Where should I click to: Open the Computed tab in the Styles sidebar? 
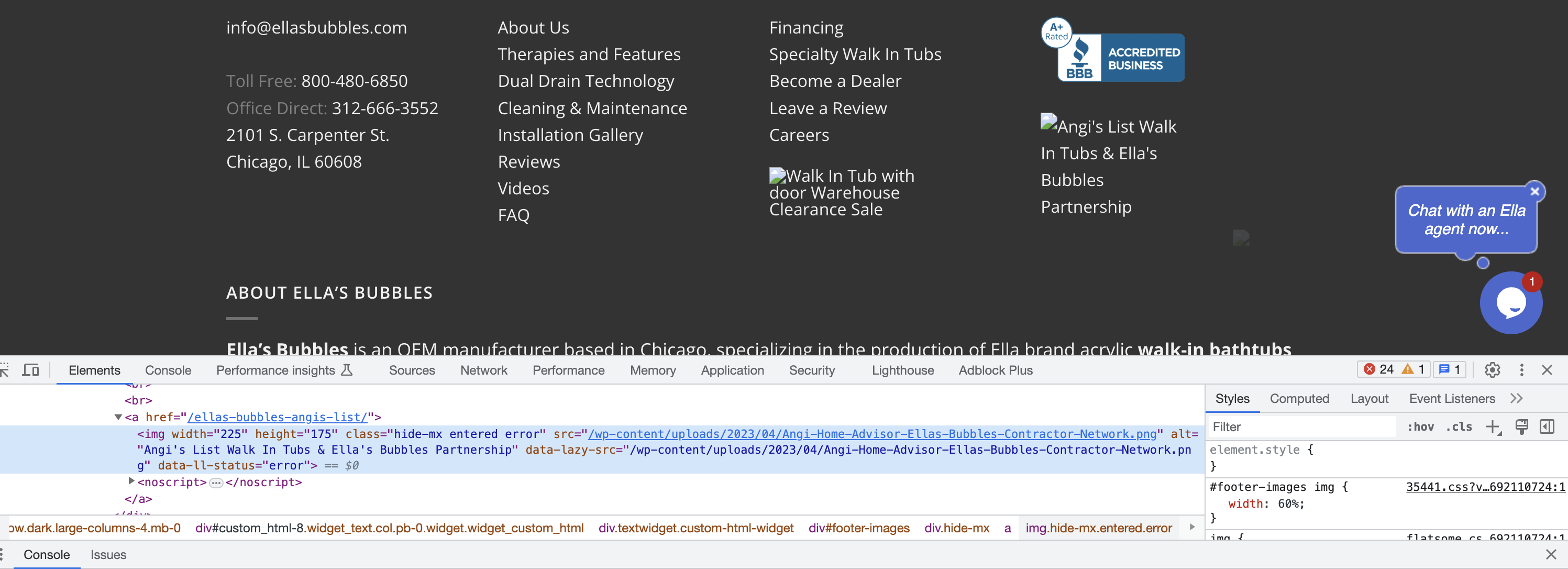pos(1299,398)
